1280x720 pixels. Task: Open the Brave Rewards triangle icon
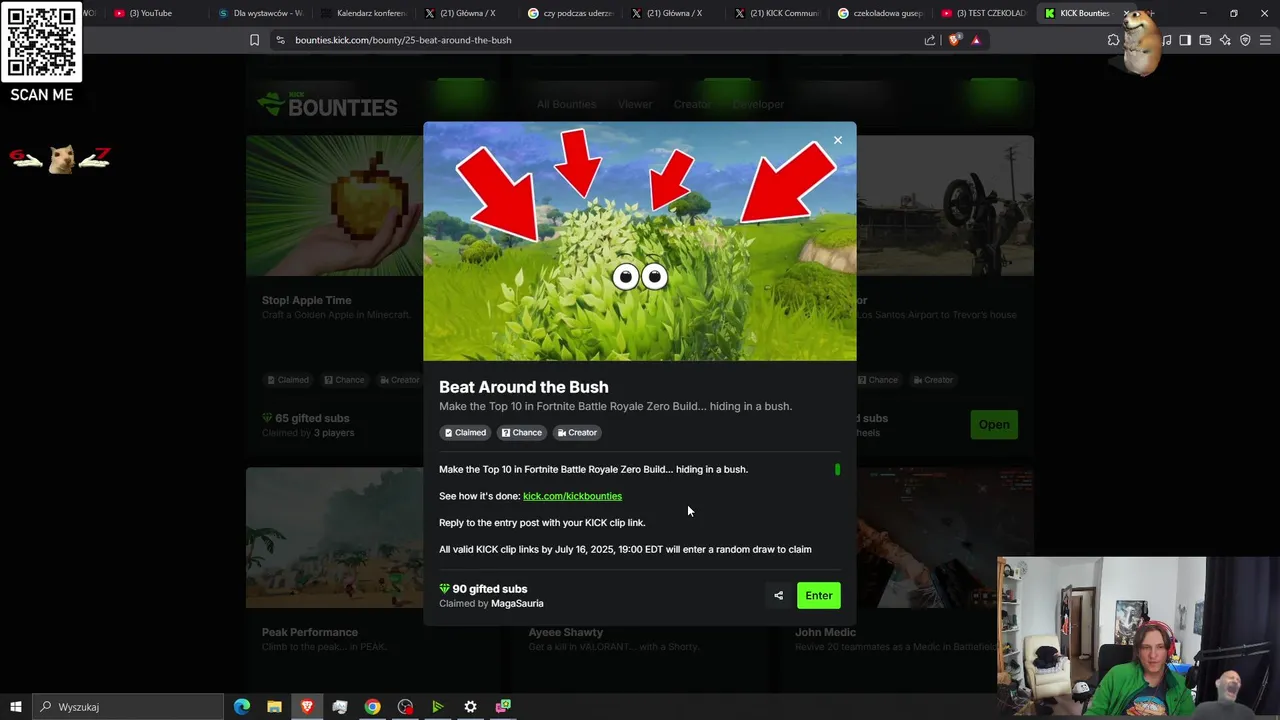pyautogui.click(x=976, y=40)
